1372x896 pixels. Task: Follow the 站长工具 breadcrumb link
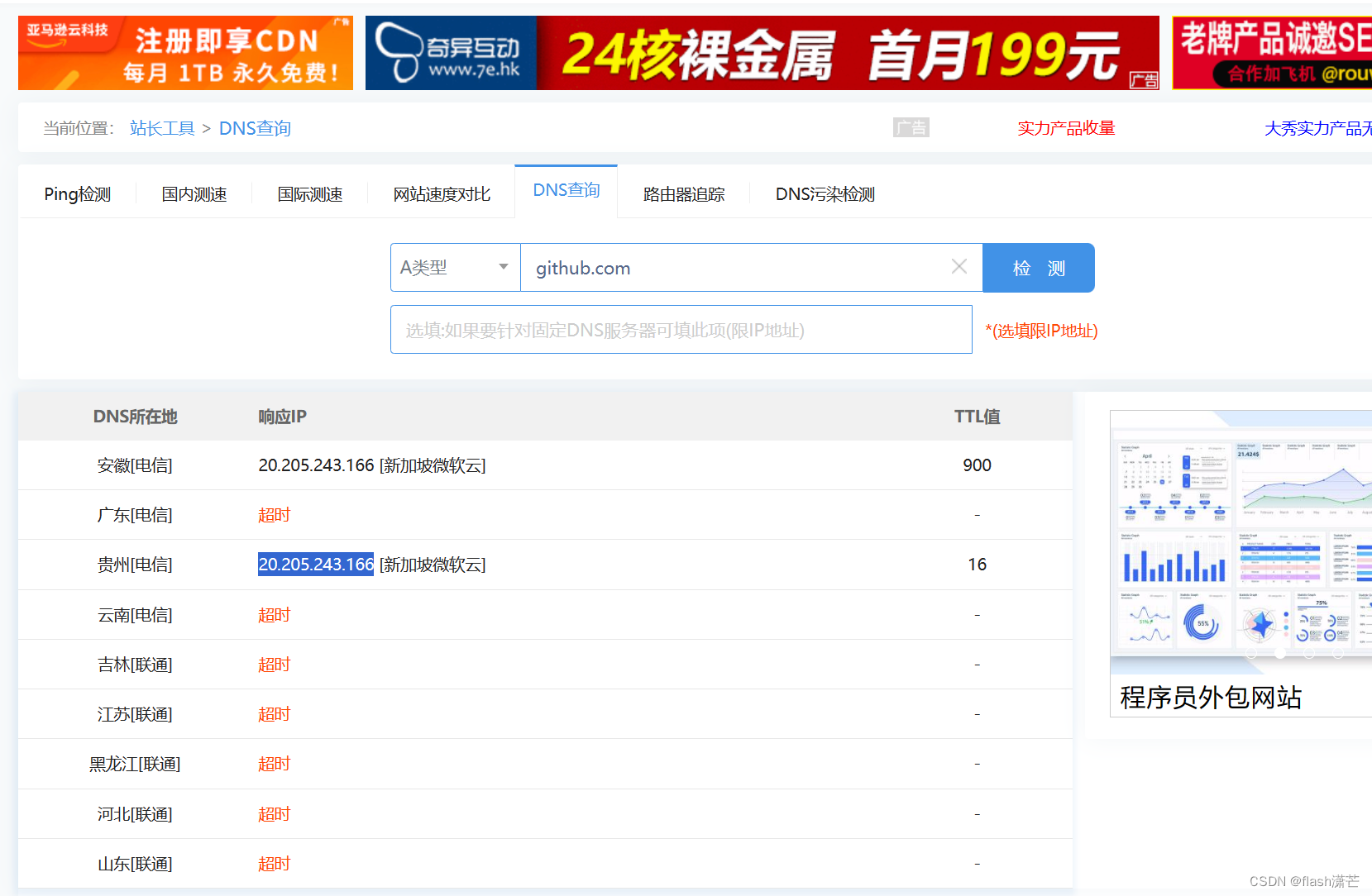tap(162, 128)
